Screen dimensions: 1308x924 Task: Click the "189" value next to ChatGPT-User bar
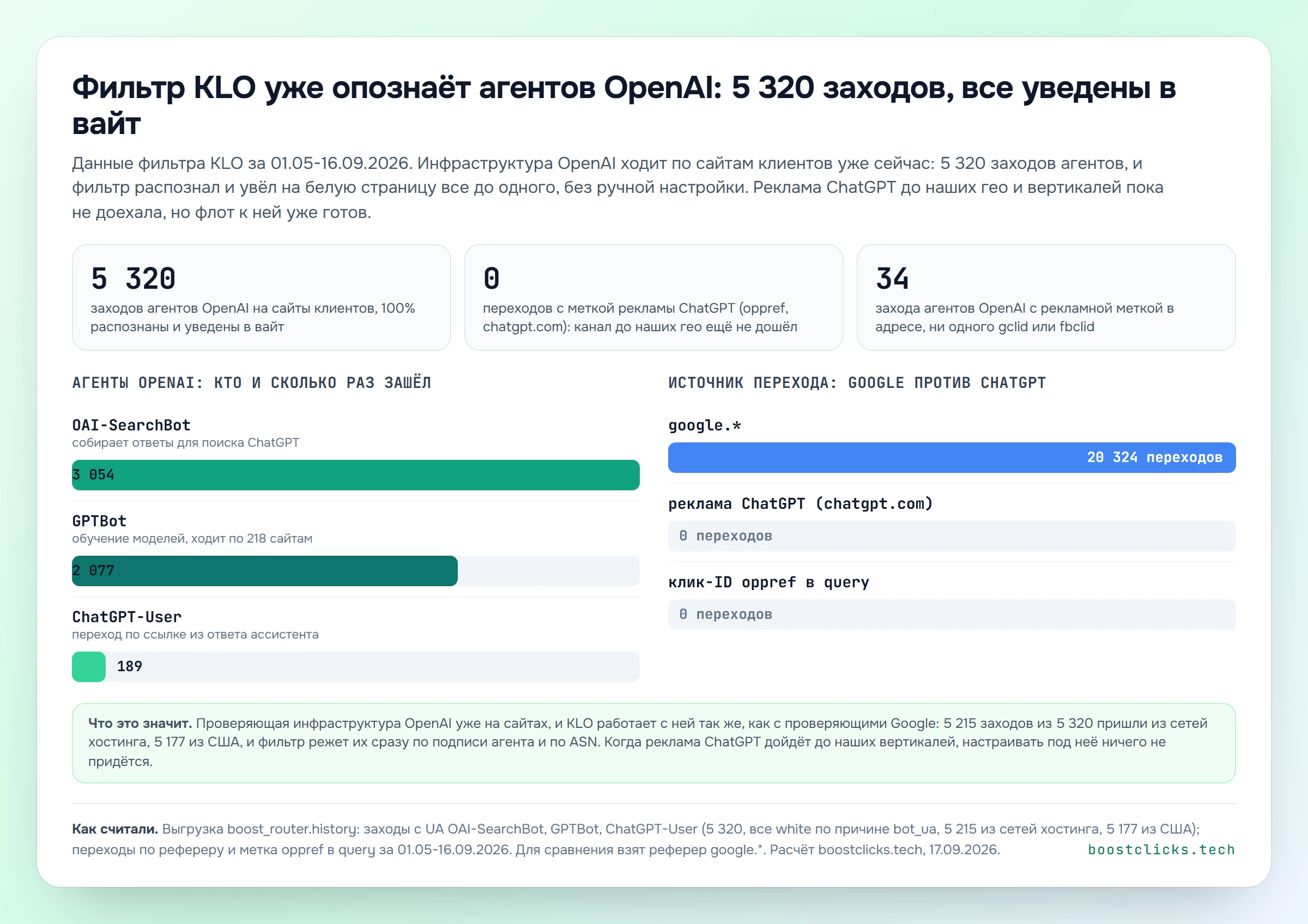coord(129,667)
